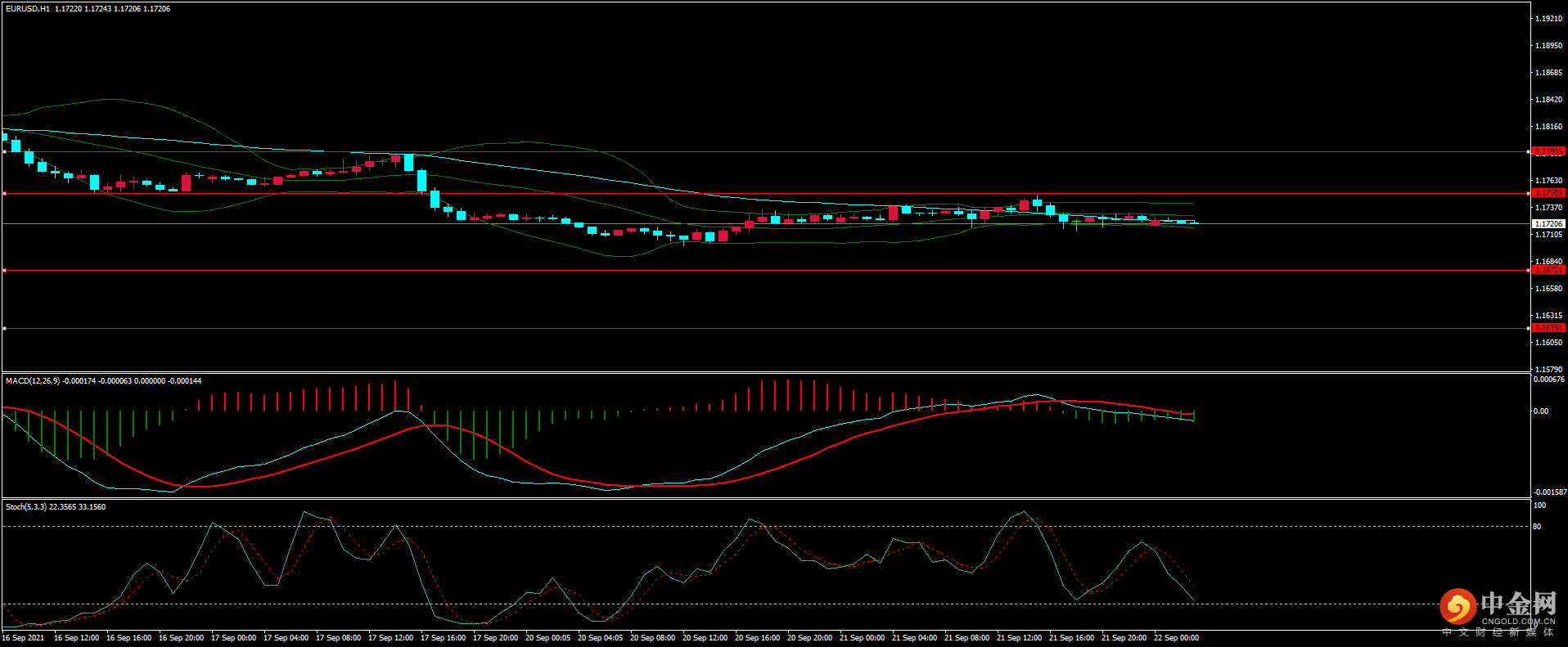Click the red 1.17505 price tag
Image resolution: width=1568 pixels, height=647 pixels.
(1548, 193)
